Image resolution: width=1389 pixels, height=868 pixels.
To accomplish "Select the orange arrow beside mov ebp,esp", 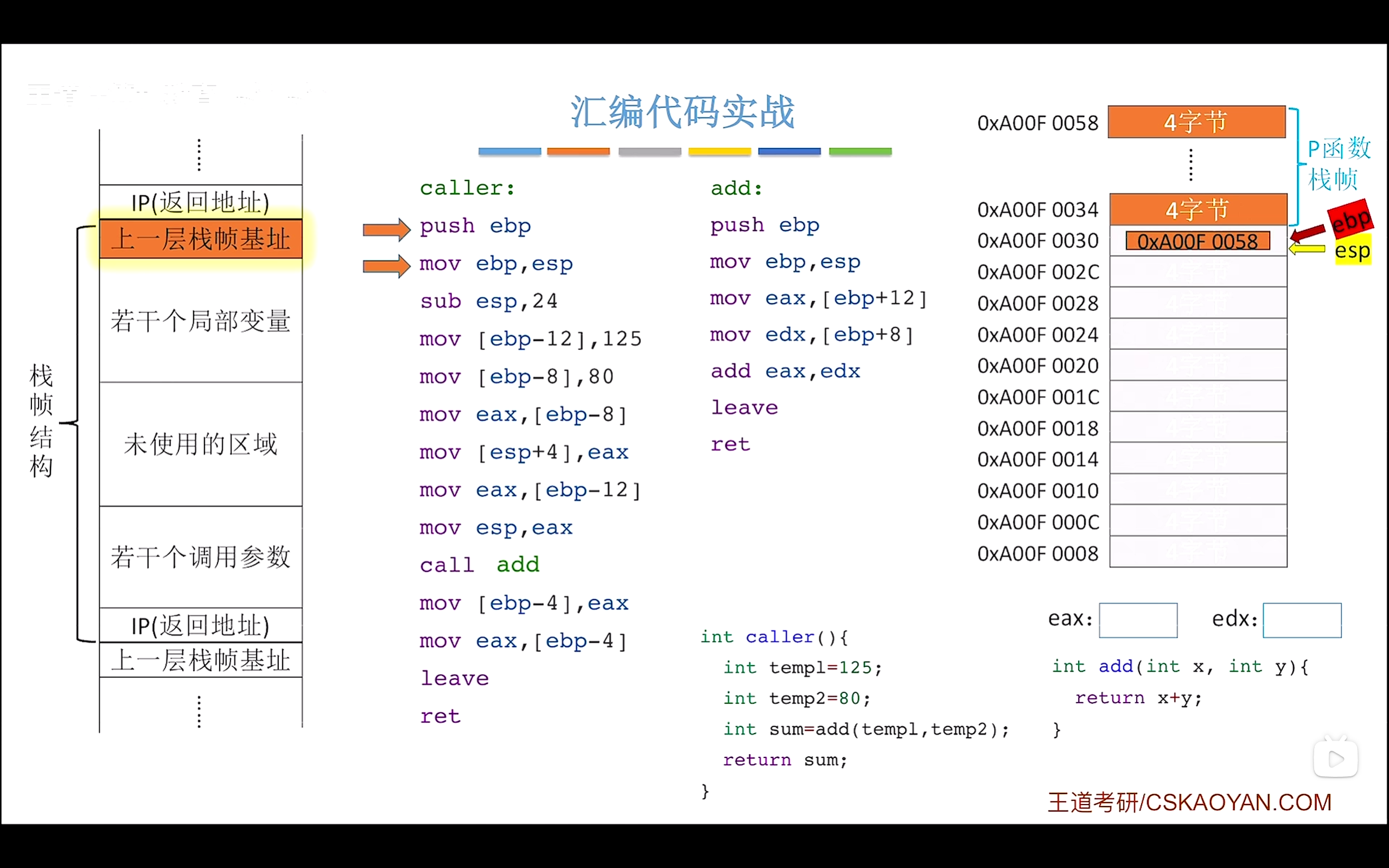I will click(386, 266).
